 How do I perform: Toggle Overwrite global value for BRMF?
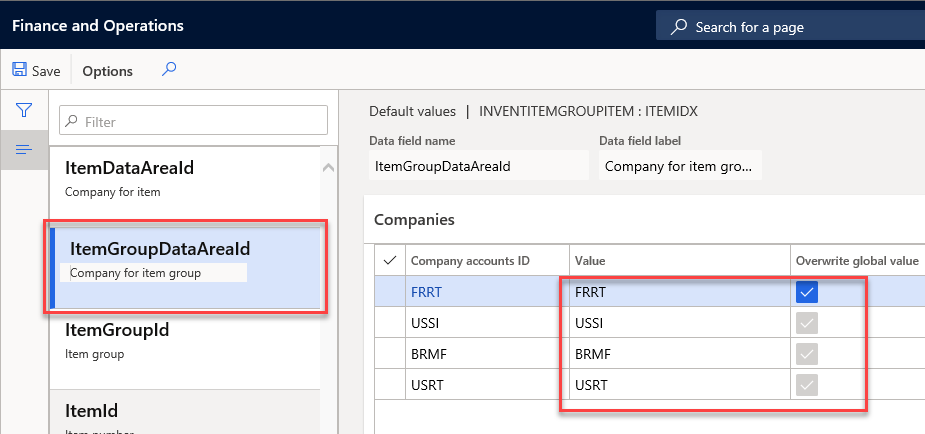[806, 354]
